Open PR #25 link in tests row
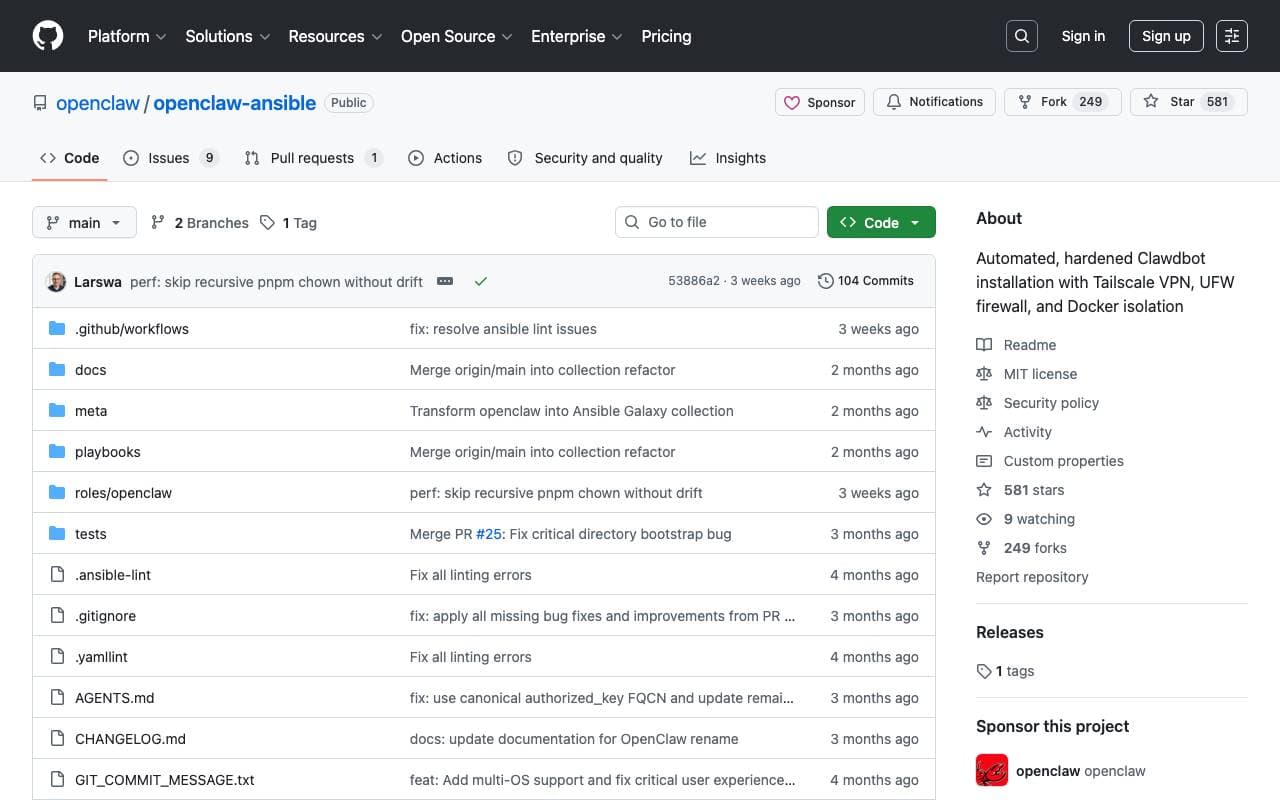 (489, 534)
